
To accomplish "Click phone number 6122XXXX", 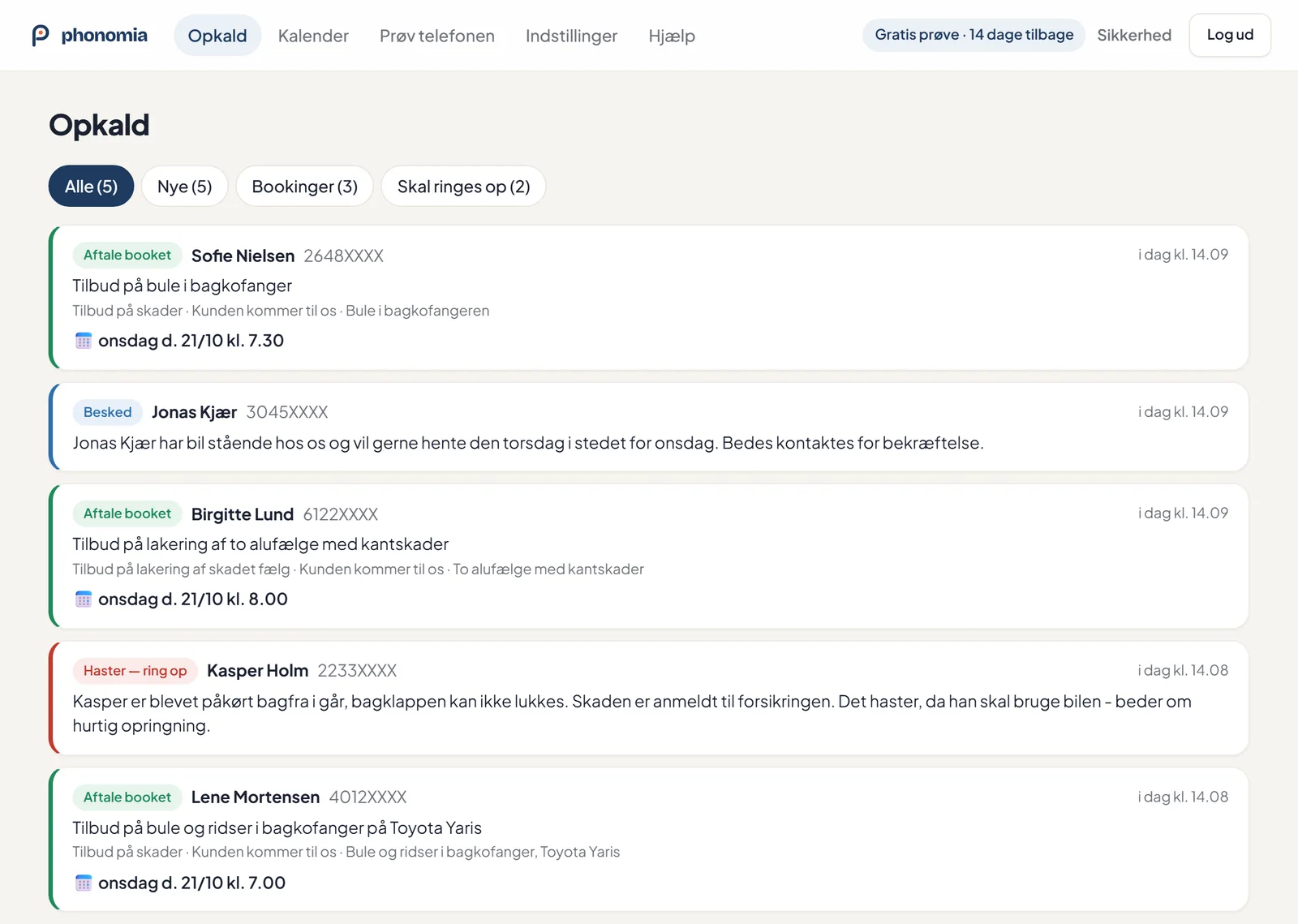I will [341, 514].
